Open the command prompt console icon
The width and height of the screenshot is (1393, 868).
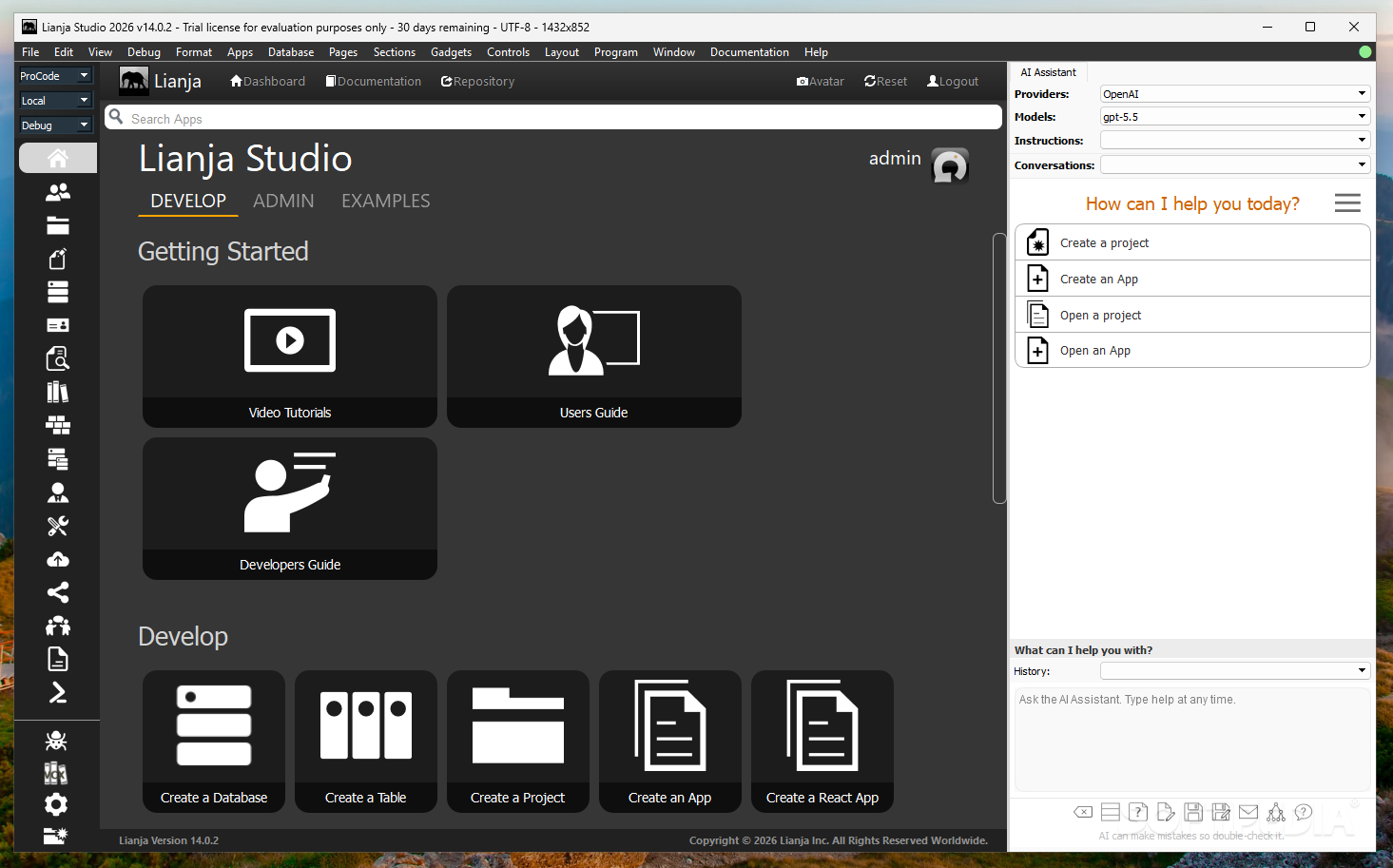click(x=58, y=692)
